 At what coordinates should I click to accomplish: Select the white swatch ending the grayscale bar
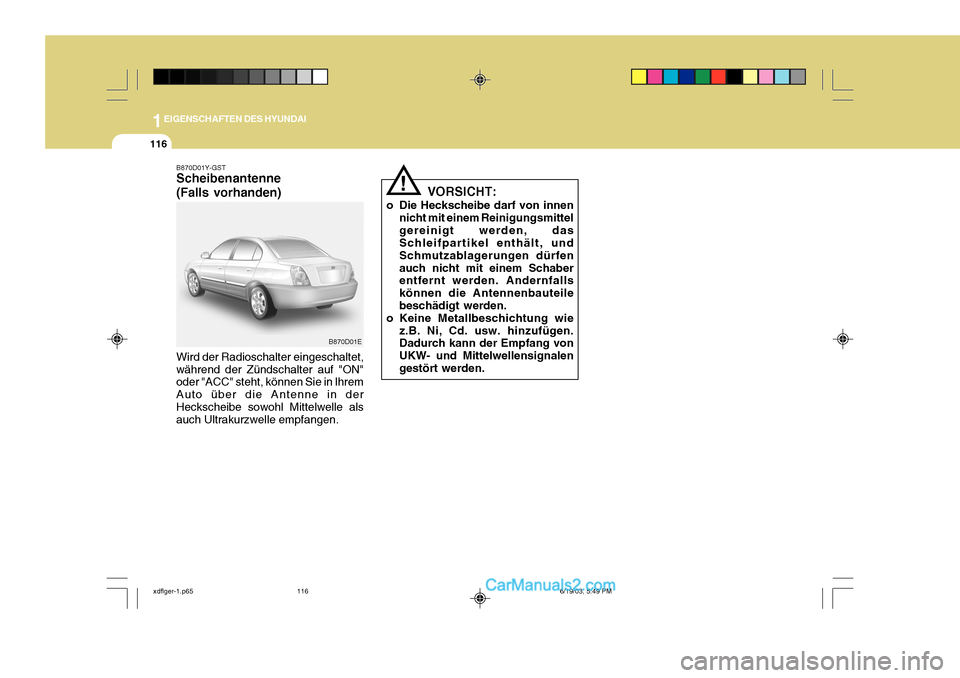(x=320, y=77)
